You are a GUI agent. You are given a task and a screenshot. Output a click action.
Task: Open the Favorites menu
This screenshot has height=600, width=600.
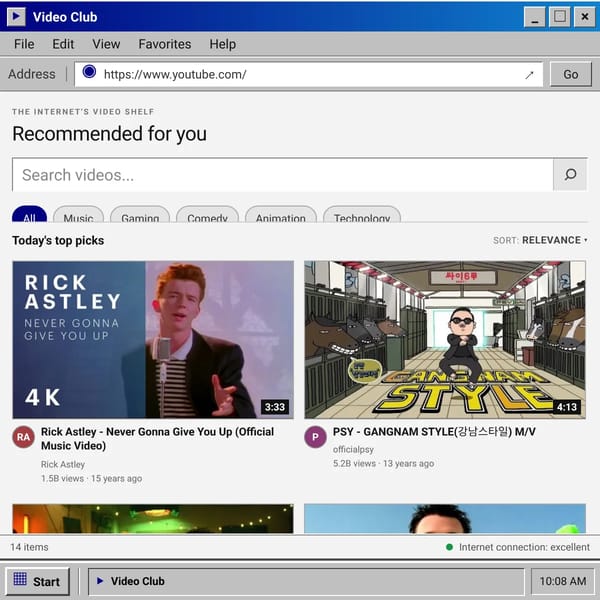pyautogui.click(x=165, y=44)
